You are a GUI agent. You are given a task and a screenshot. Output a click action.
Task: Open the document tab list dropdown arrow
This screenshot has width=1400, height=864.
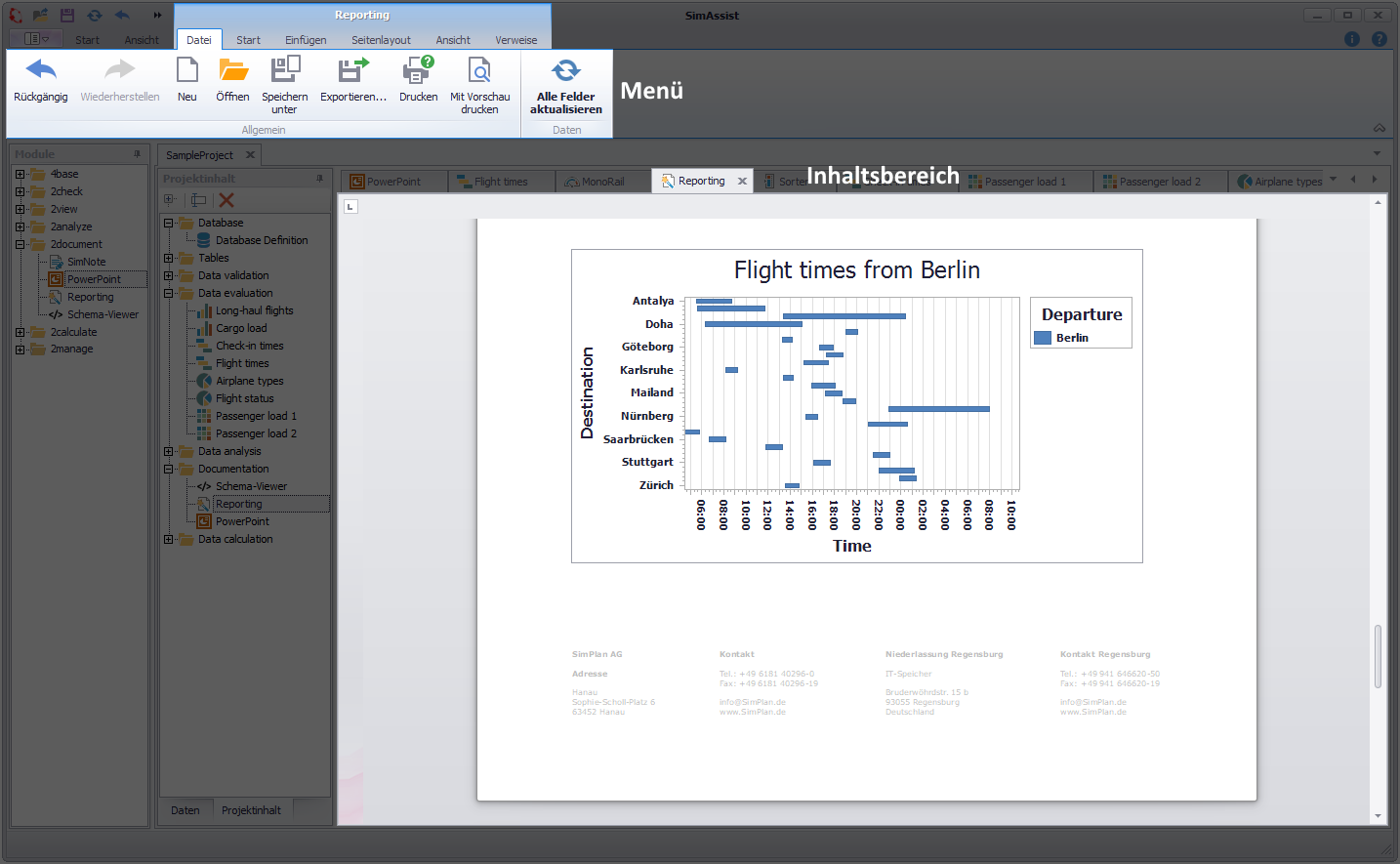1333,180
